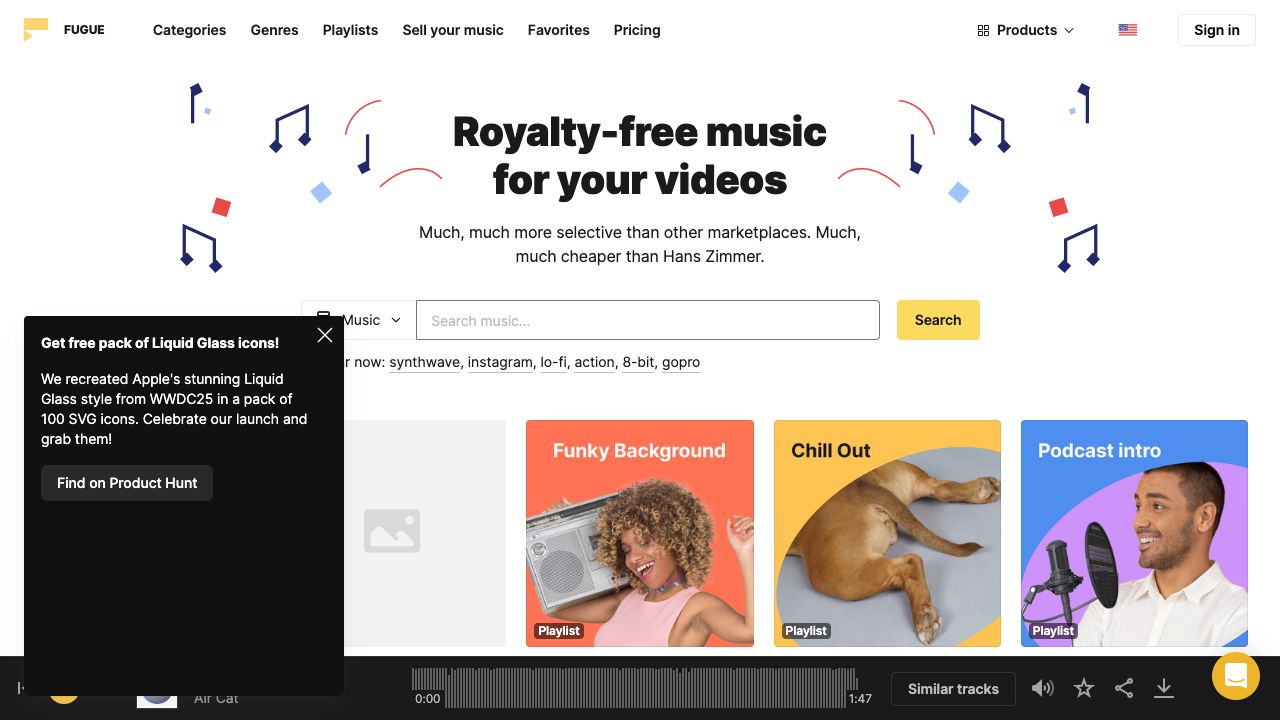This screenshot has height=720, width=1280.
Task: Click the yellow Search button
Action: click(x=938, y=320)
